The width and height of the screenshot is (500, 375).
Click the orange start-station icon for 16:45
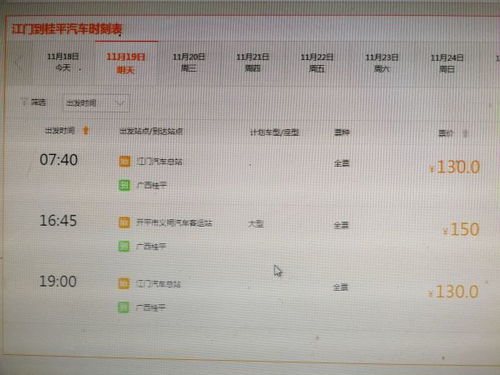tap(124, 222)
